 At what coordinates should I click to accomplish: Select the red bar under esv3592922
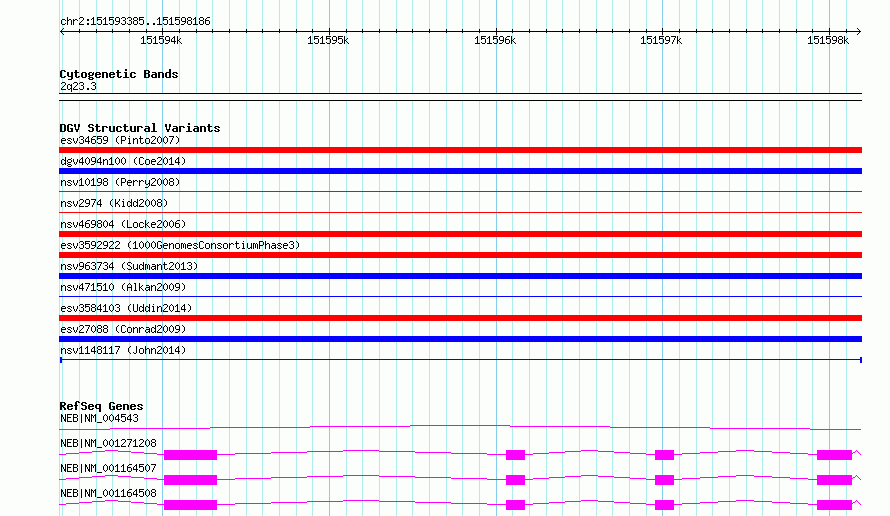coord(460,255)
